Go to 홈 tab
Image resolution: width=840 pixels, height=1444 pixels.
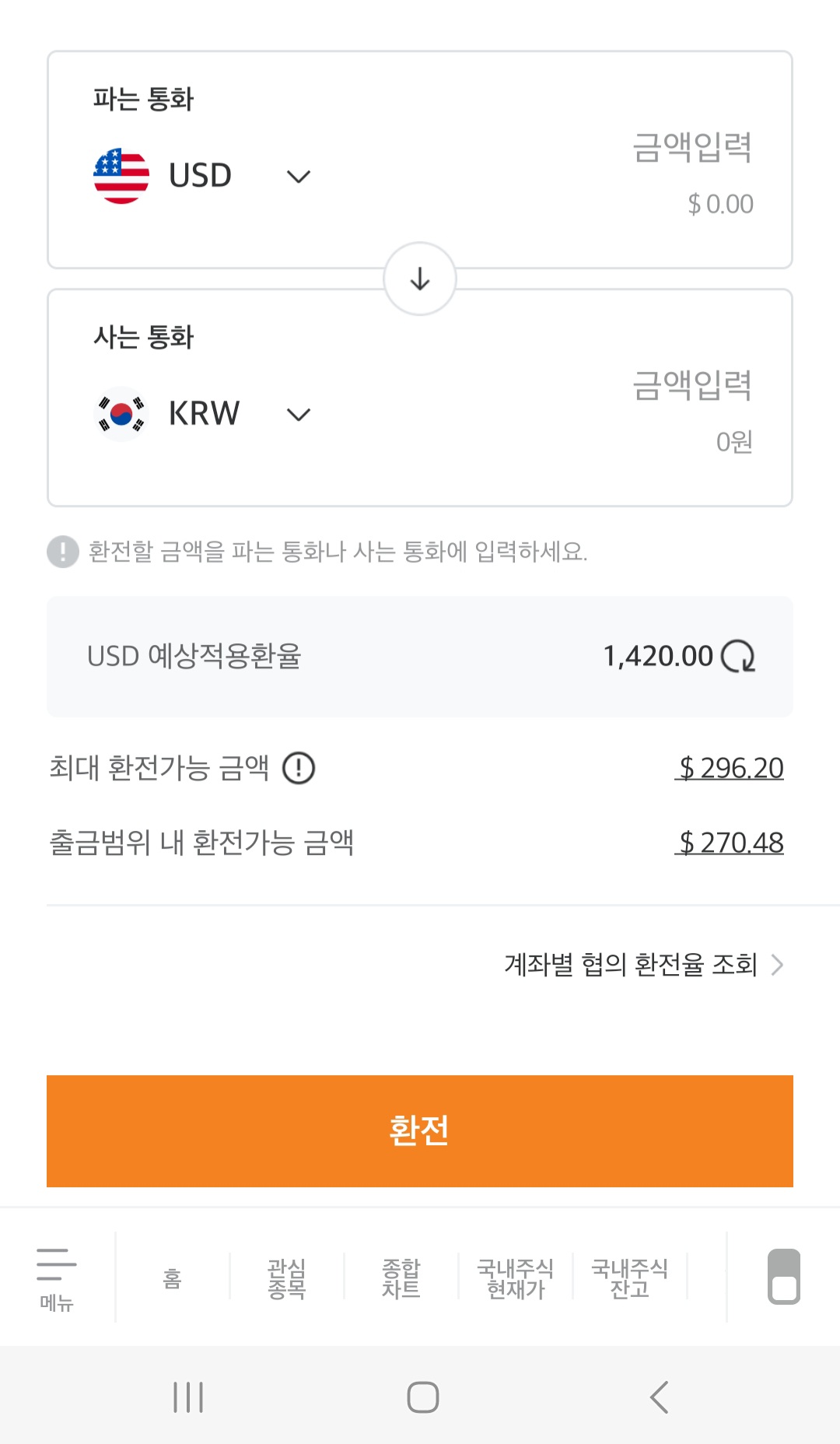point(173,1278)
